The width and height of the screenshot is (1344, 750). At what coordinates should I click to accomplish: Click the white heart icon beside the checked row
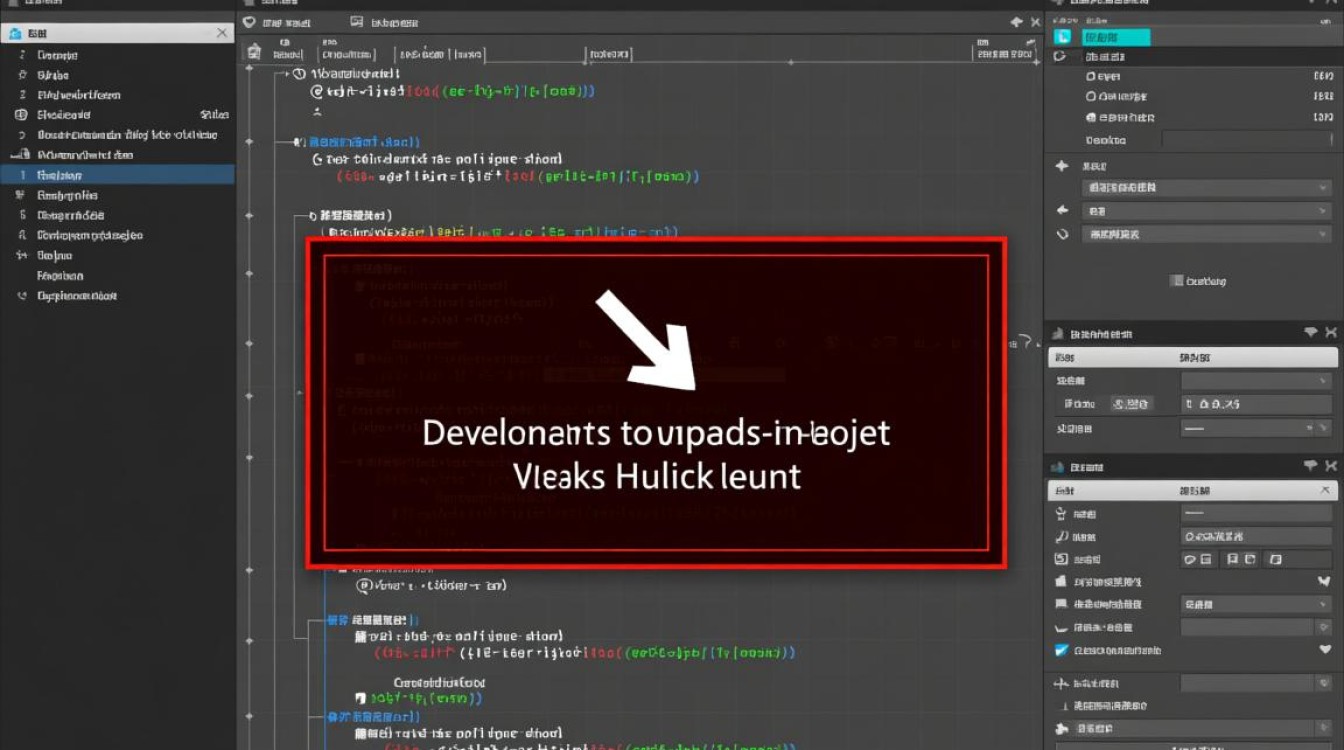1324,651
